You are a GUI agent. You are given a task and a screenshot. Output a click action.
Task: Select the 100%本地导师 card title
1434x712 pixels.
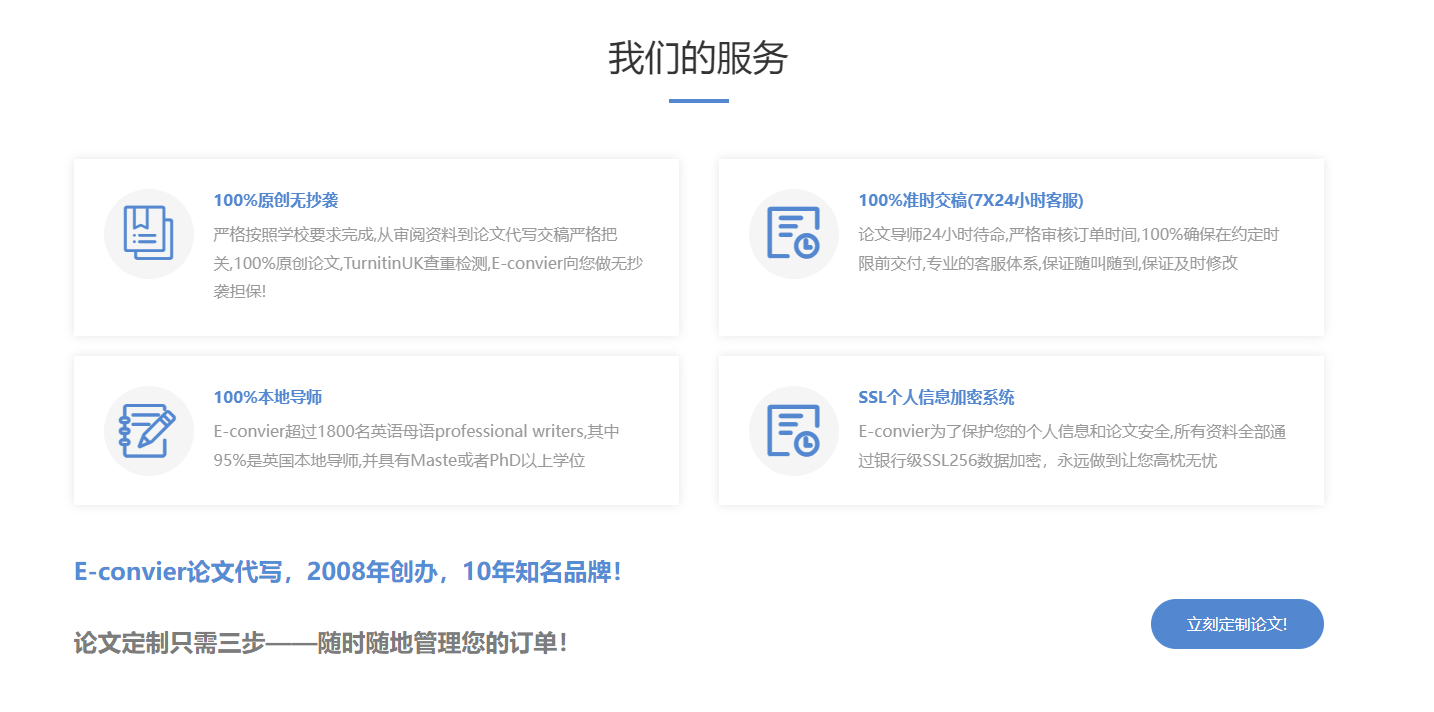[268, 397]
